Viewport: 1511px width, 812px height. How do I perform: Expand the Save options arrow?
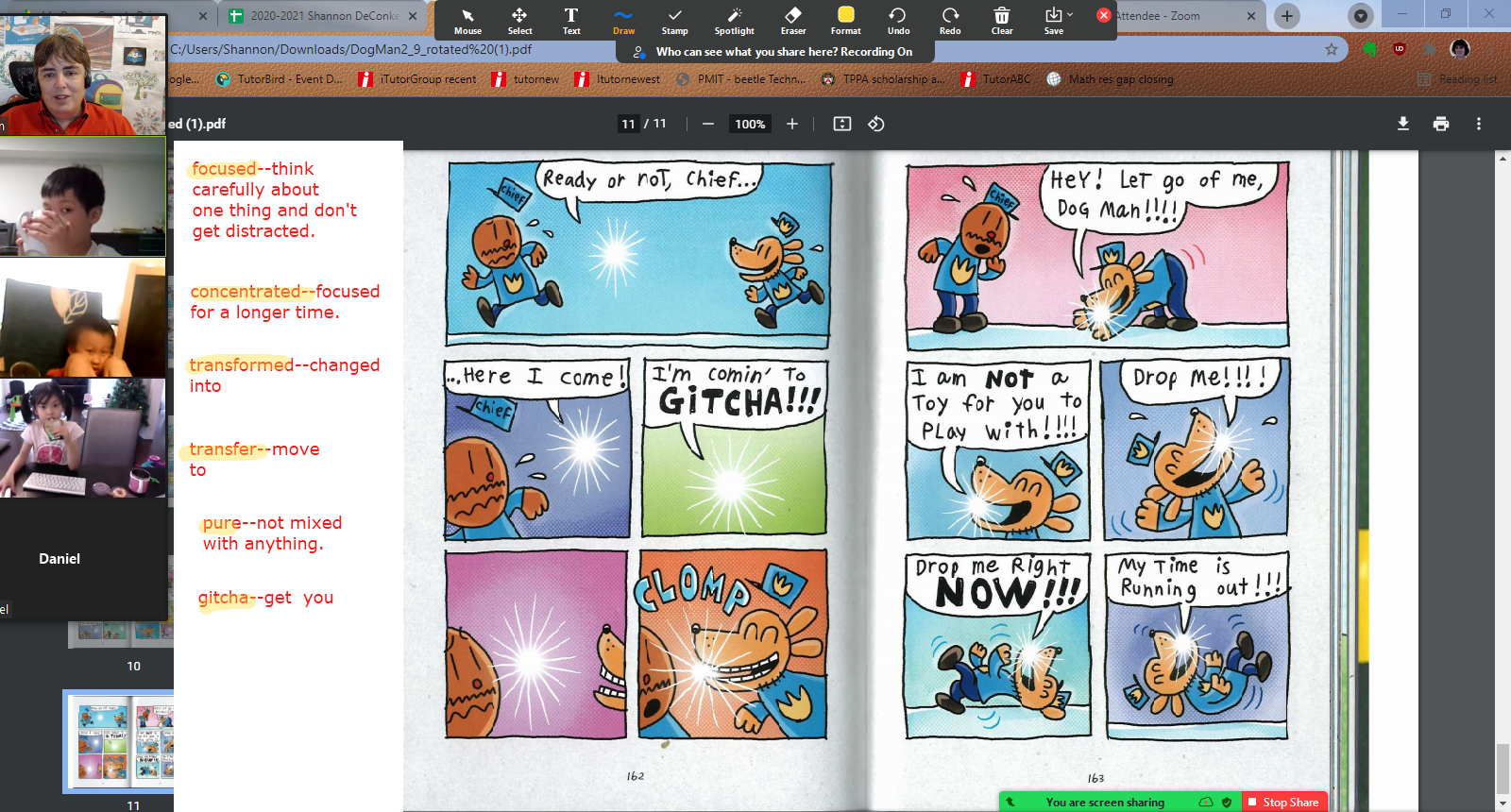[1070, 14]
